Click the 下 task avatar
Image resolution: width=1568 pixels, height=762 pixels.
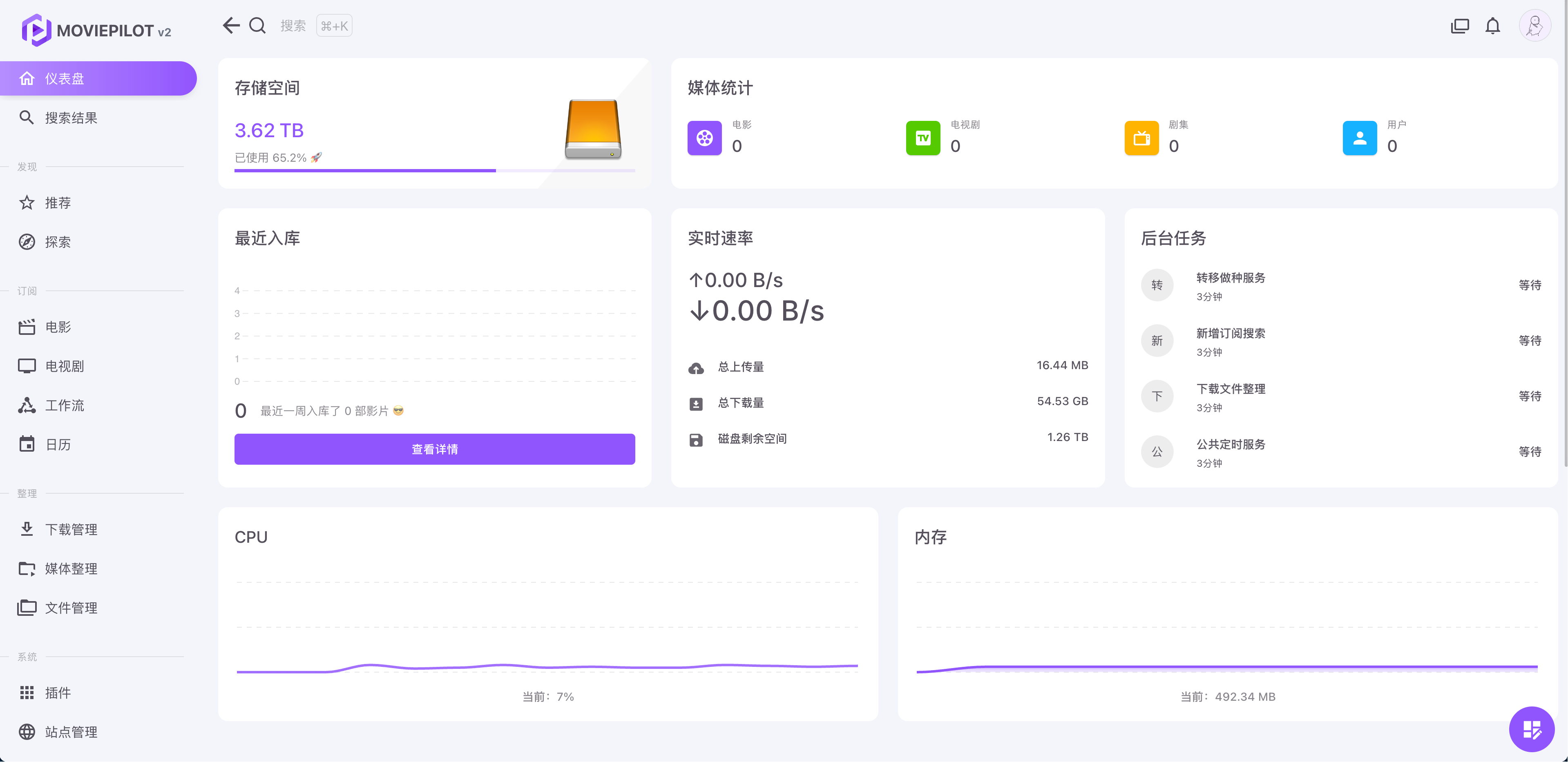pyautogui.click(x=1157, y=396)
